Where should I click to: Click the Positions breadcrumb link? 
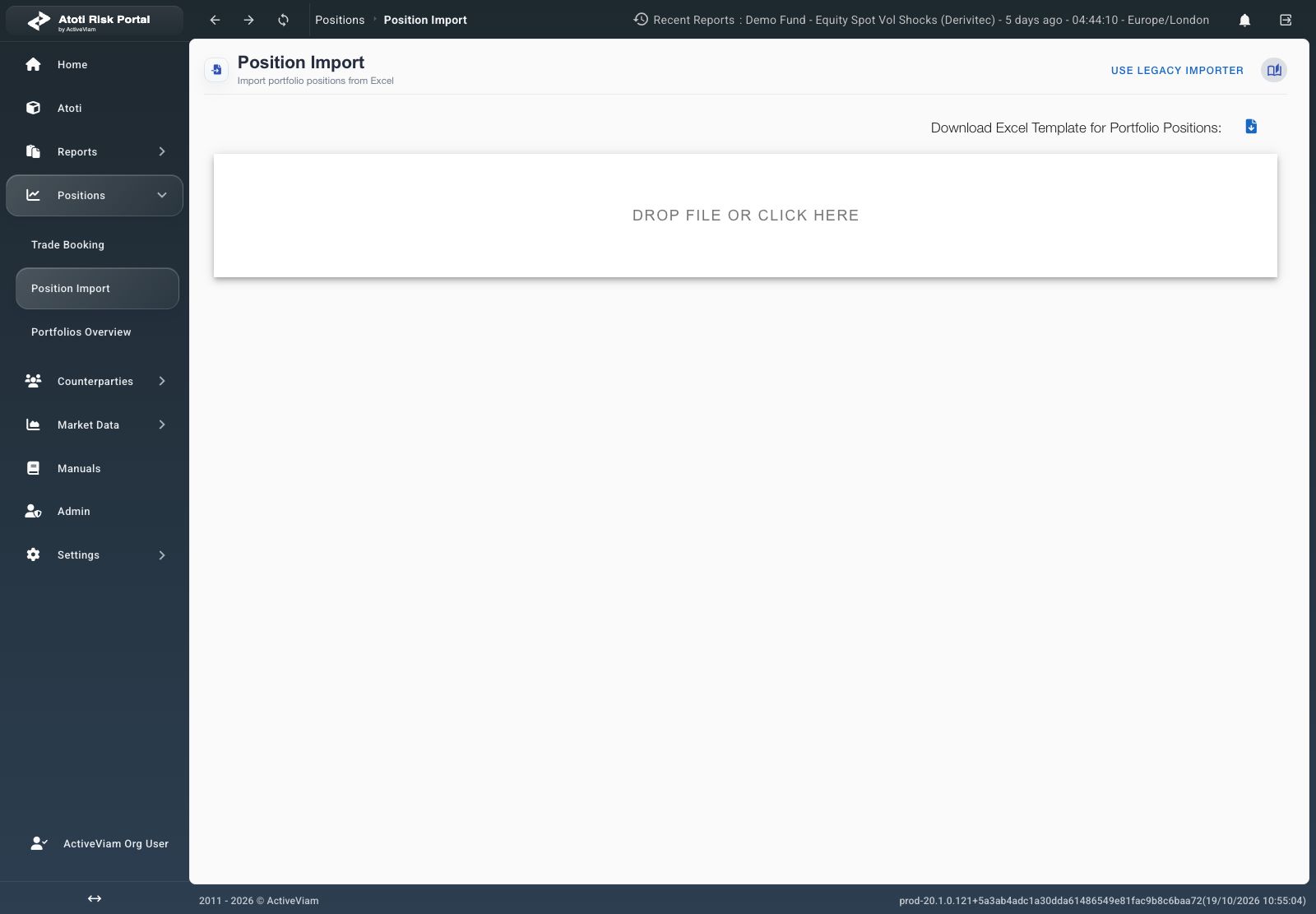pyautogui.click(x=340, y=20)
